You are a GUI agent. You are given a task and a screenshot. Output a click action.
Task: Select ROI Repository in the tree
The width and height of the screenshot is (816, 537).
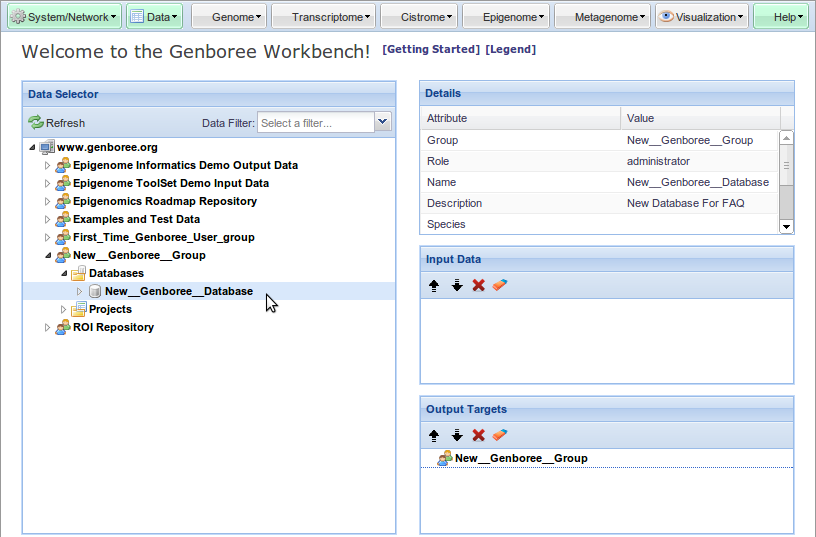113,327
